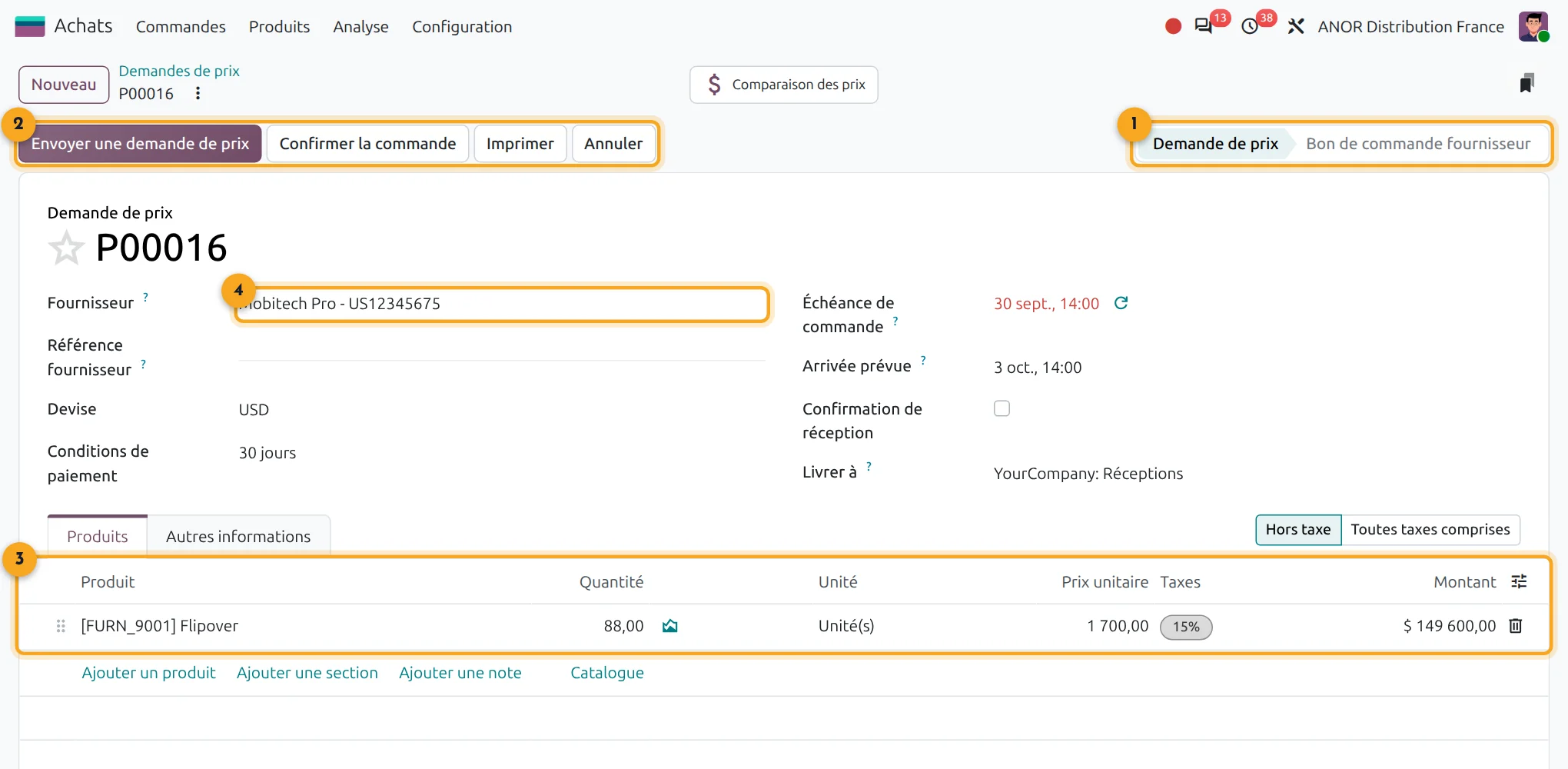Open the Achats app home icon
The height and width of the screenshot is (769, 1568).
[x=30, y=26]
